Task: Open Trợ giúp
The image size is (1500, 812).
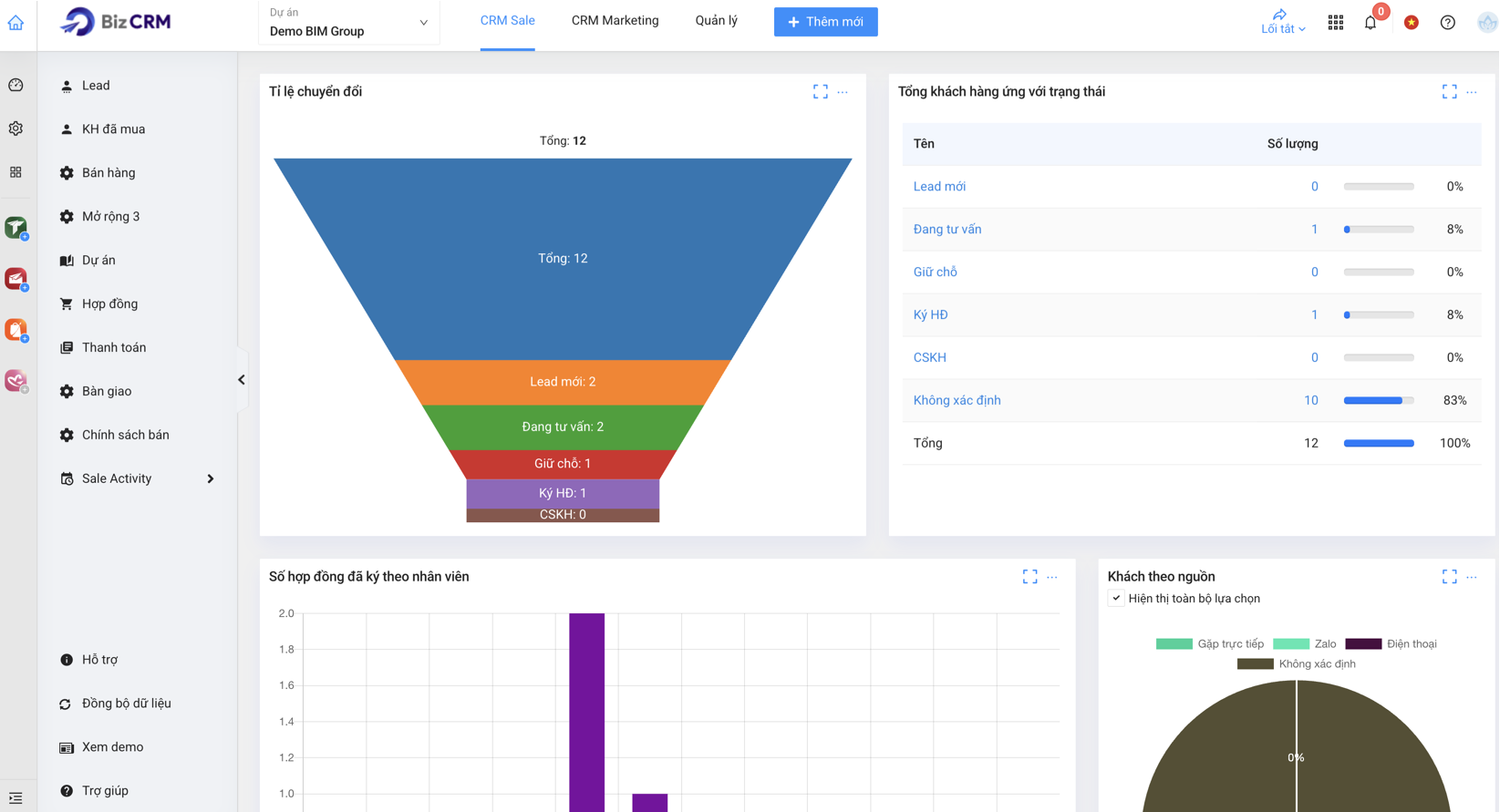Action: coord(105,791)
